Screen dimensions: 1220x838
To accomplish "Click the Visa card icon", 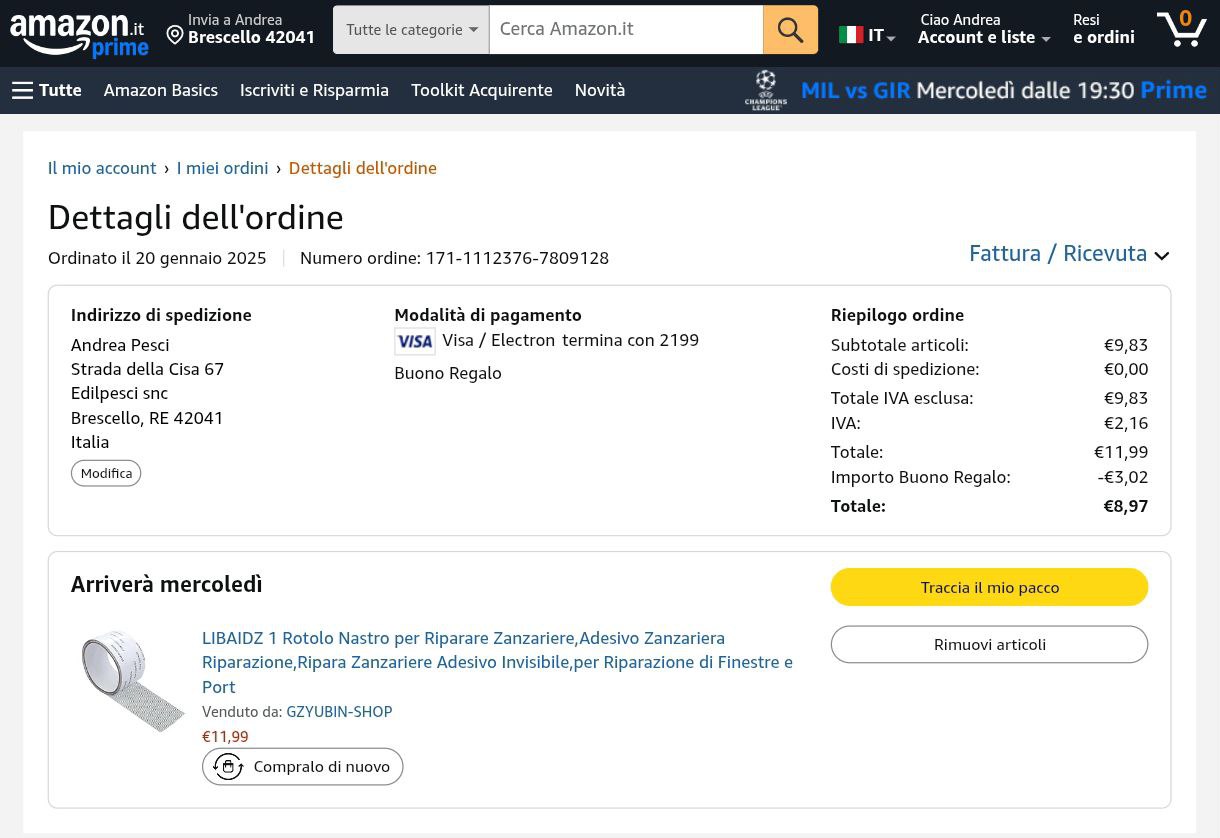I will click(414, 341).
